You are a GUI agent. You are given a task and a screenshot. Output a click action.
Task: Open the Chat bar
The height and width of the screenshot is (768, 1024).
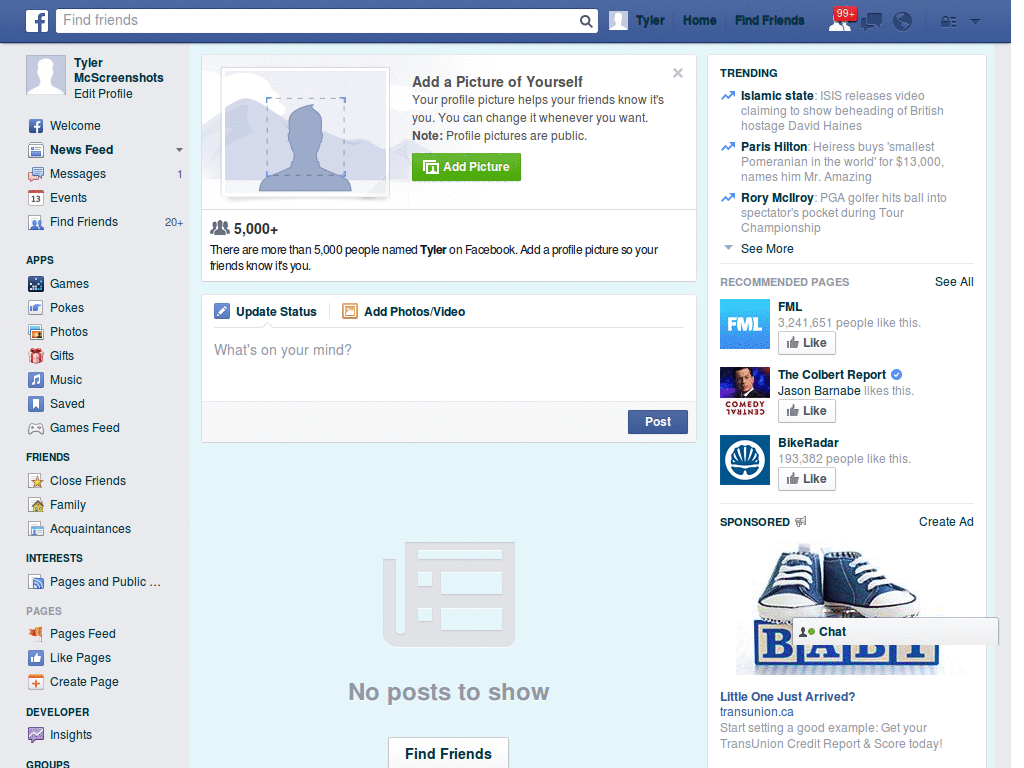[x=895, y=632]
